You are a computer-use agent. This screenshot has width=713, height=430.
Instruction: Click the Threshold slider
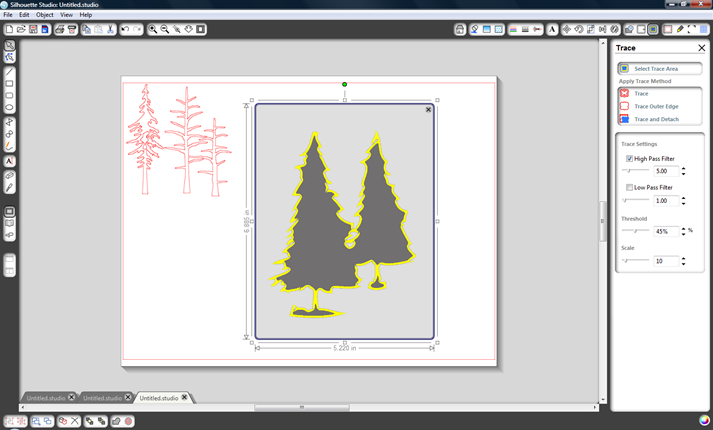(x=636, y=231)
